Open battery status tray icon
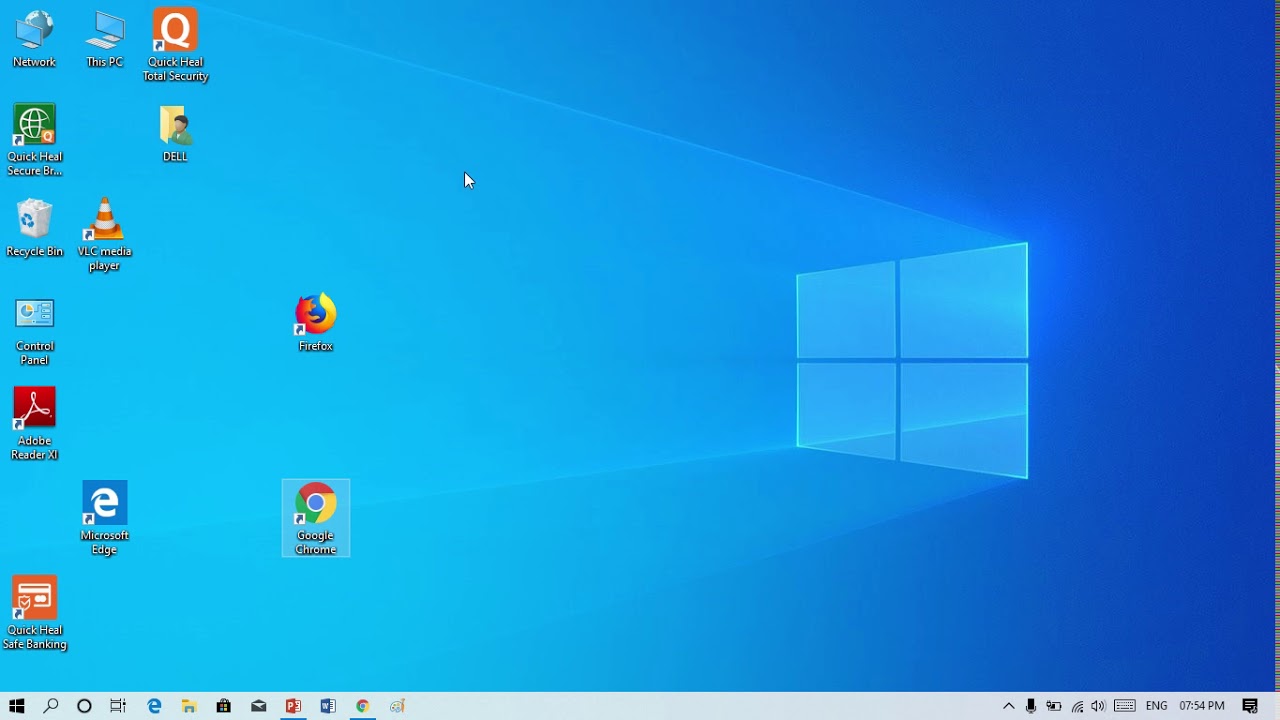 coord(1054,706)
